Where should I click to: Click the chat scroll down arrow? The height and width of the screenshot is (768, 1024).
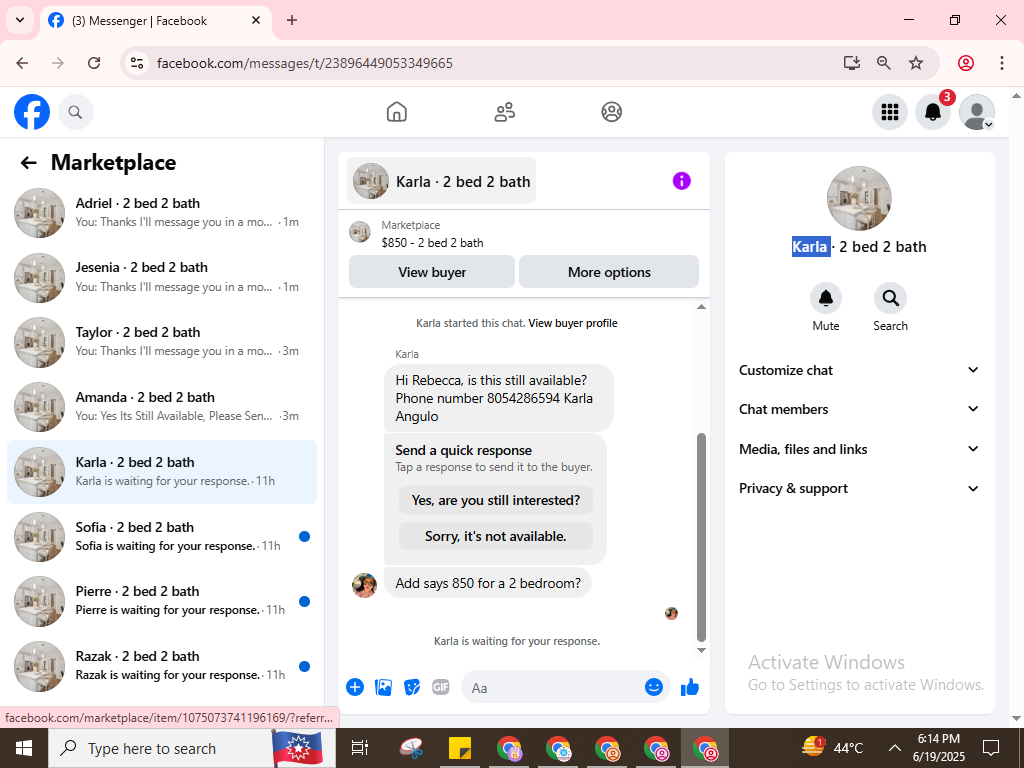pos(701,650)
